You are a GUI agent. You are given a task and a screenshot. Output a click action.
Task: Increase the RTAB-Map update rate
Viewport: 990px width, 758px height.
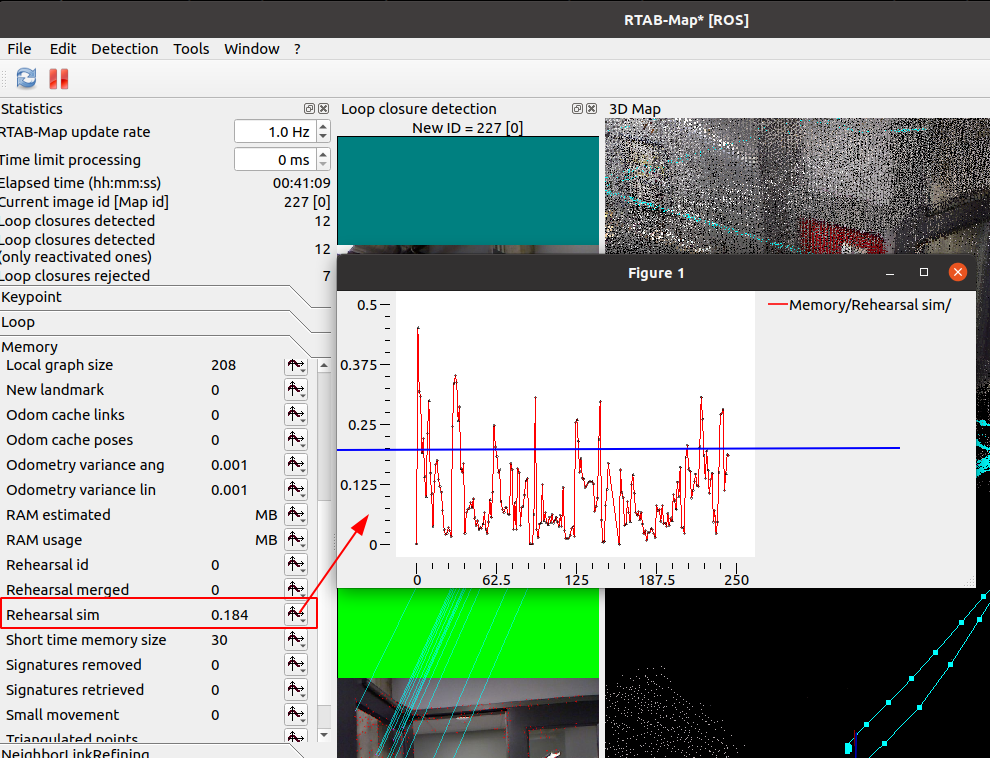323,127
